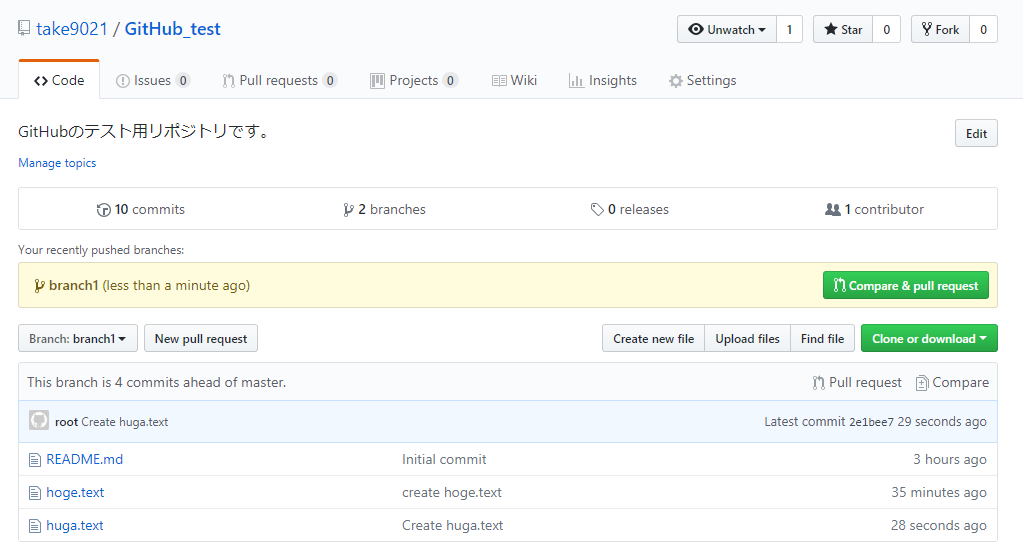Click Create huga.text message in the file list
The height and width of the screenshot is (550, 1023).
(453, 525)
